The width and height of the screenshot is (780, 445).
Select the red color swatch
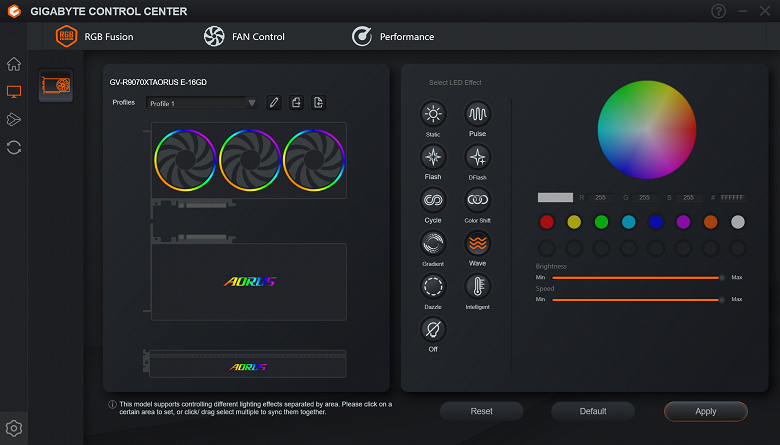(547, 222)
